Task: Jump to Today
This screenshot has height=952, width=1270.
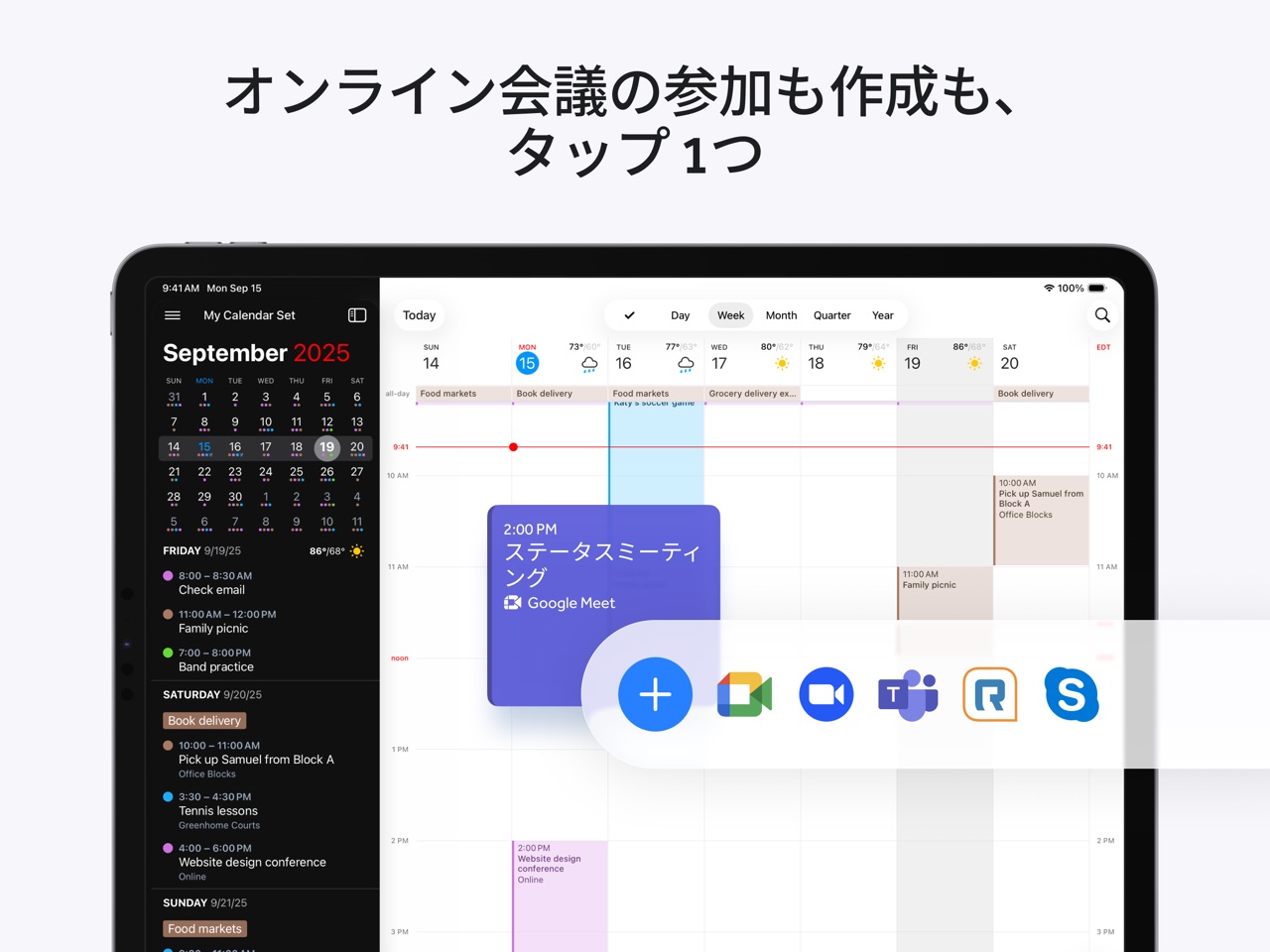Action: [419, 315]
